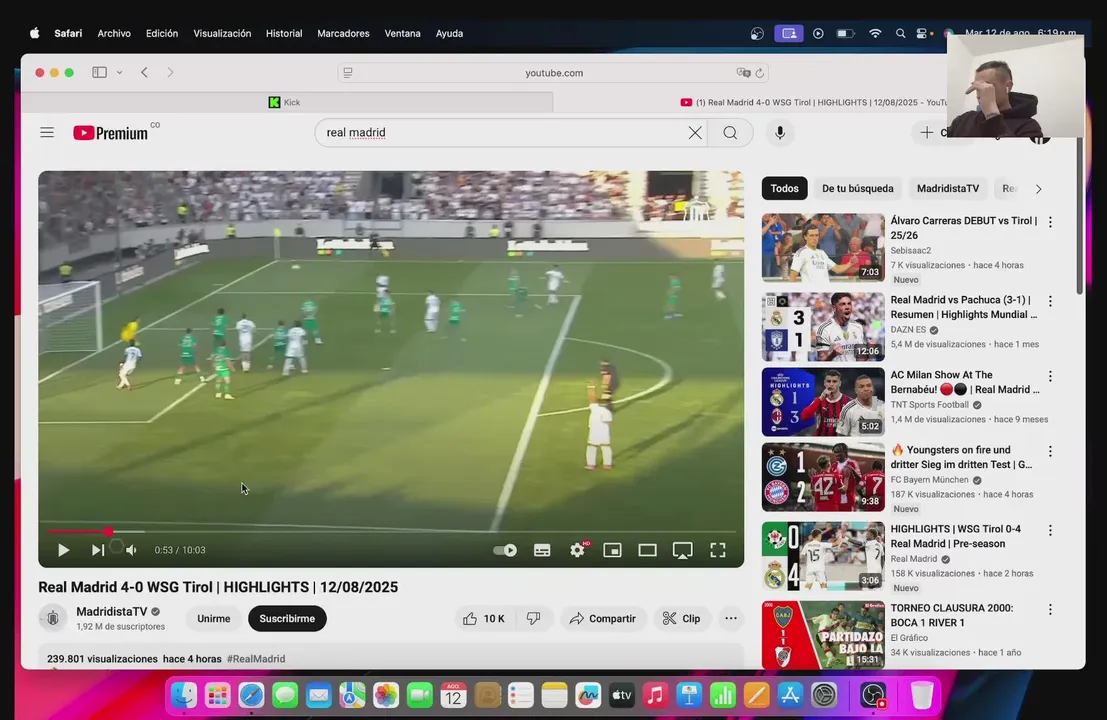Screen dimensions: 1107x720
Task: Launch Music app from the Dock
Action: (655, 695)
